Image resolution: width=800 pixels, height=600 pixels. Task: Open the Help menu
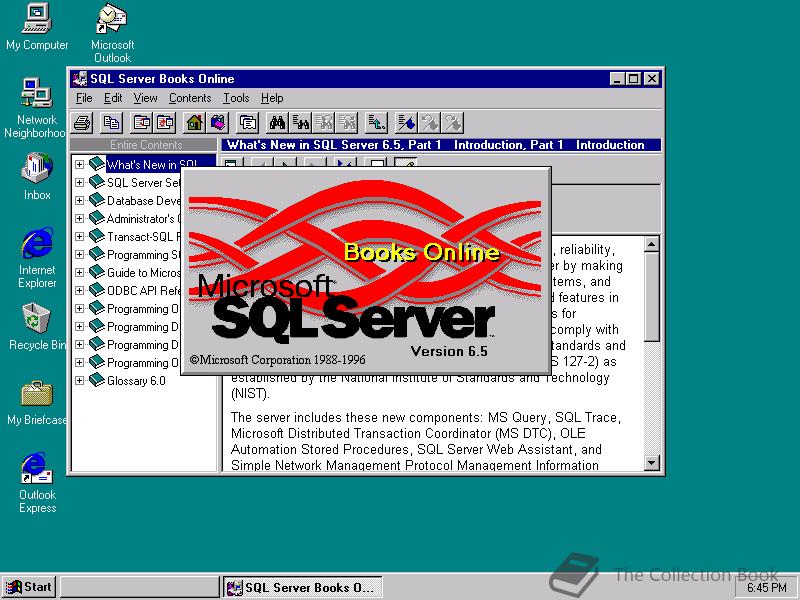click(x=272, y=98)
